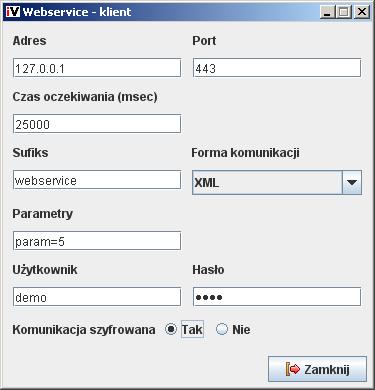This screenshot has width=375, height=390.
Task: Select the Nie radio button
Action: coord(222,329)
